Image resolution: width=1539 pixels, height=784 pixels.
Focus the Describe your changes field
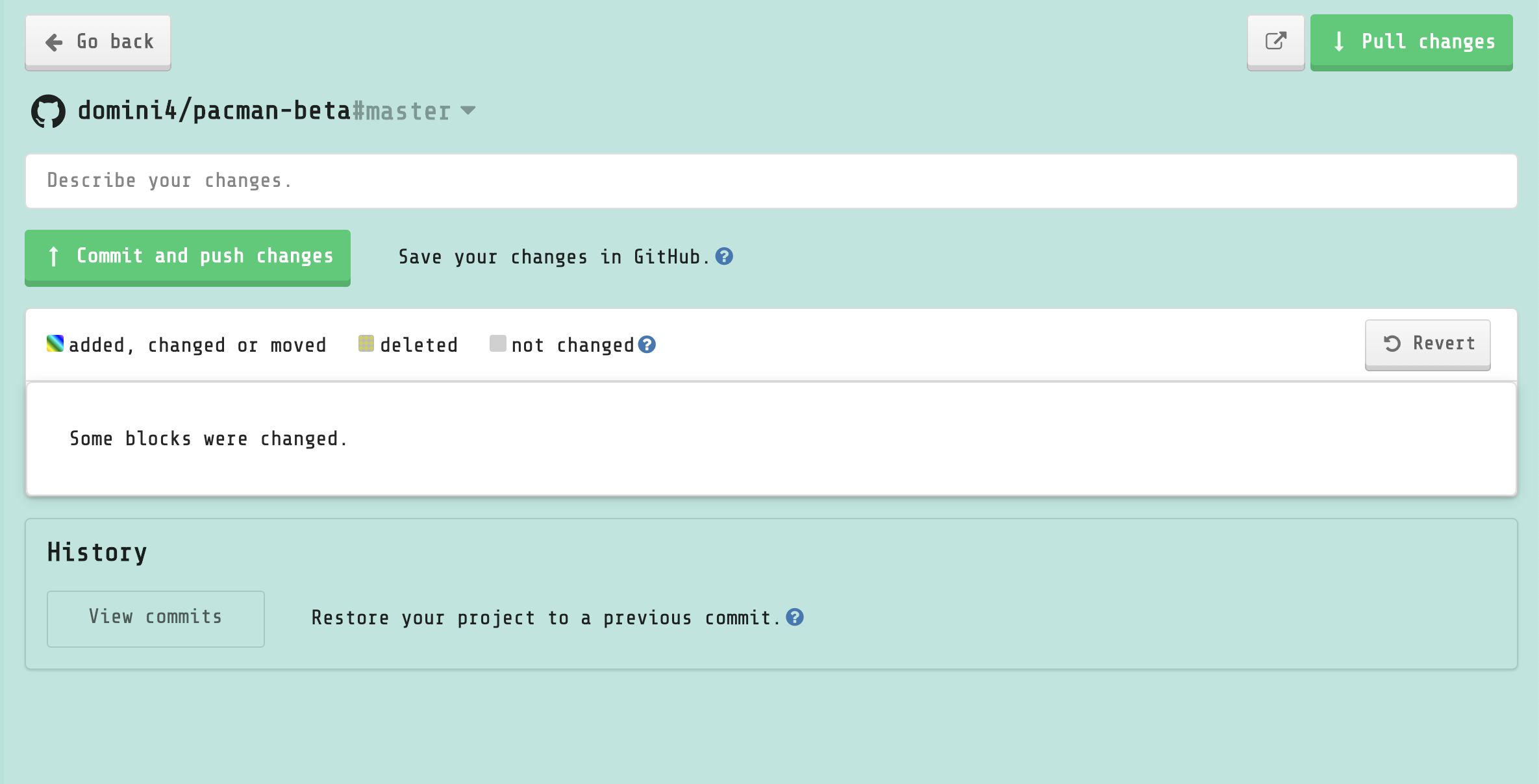pyautogui.click(x=771, y=181)
